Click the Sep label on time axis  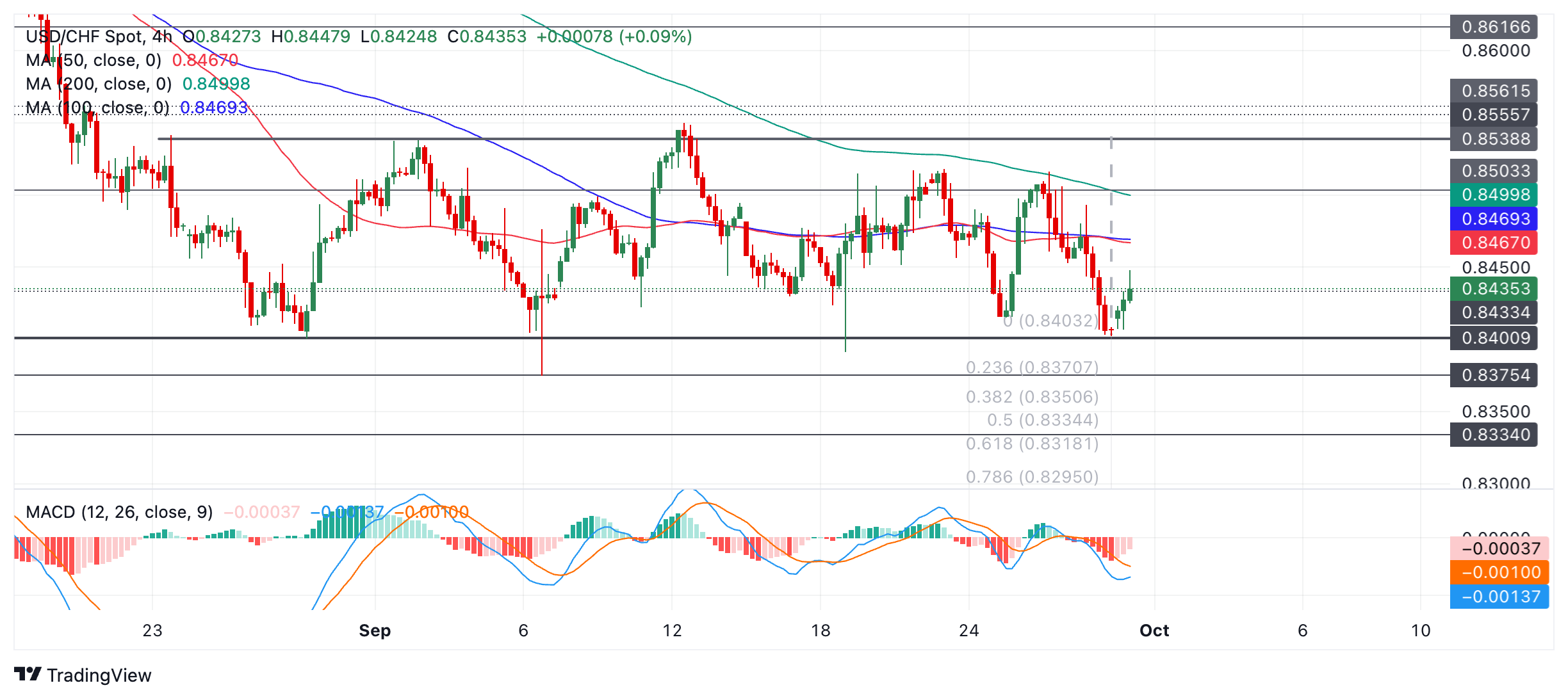(375, 631)
